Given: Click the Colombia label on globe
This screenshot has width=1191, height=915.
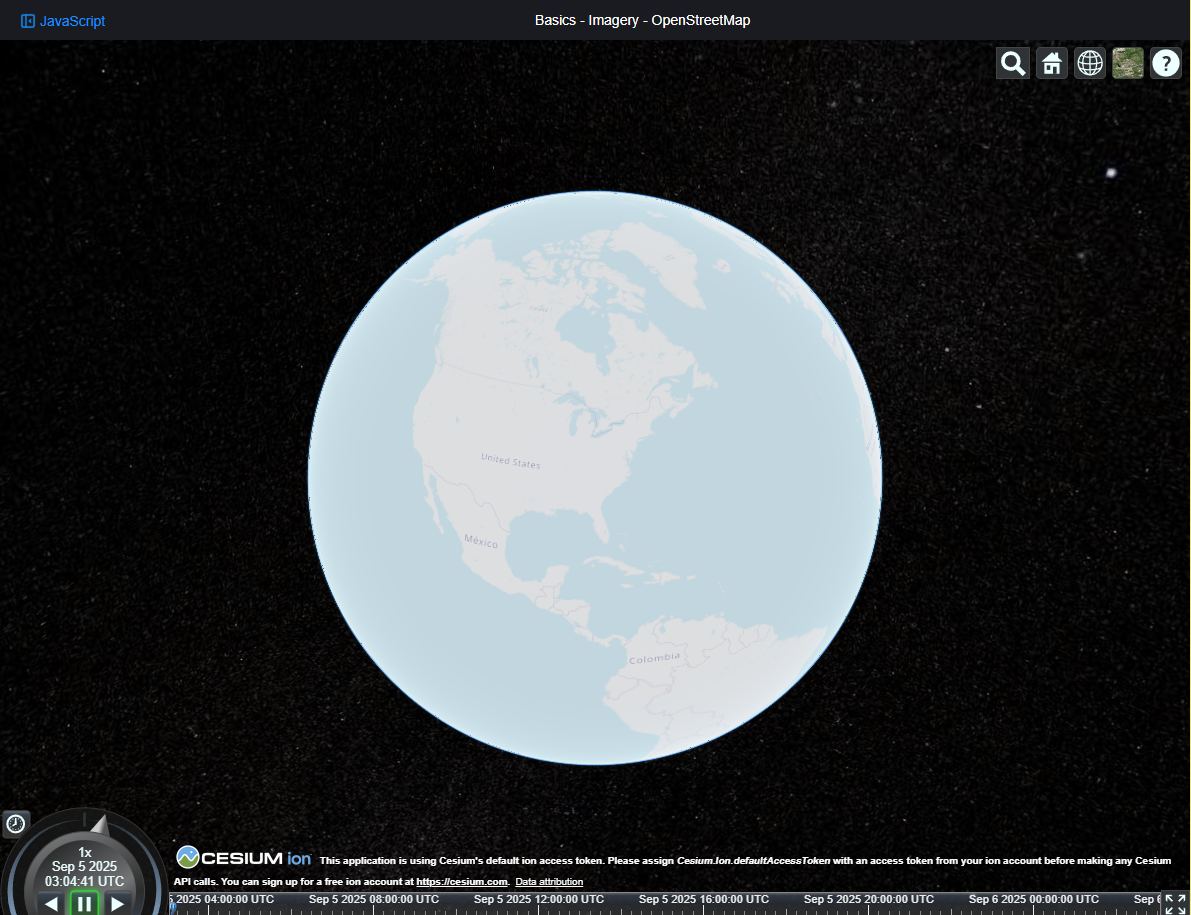Looking at the screenshot, I should [x=655, y=658].
